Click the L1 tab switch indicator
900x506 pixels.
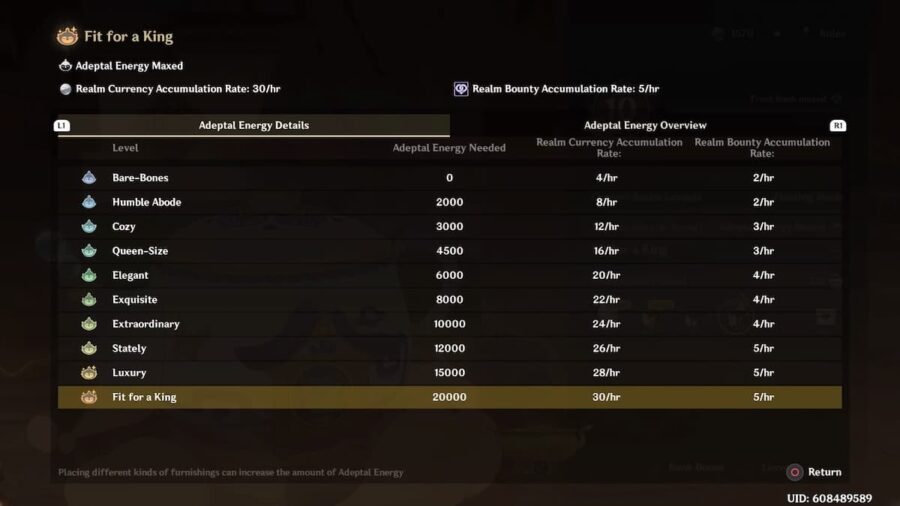coord(63,126)
